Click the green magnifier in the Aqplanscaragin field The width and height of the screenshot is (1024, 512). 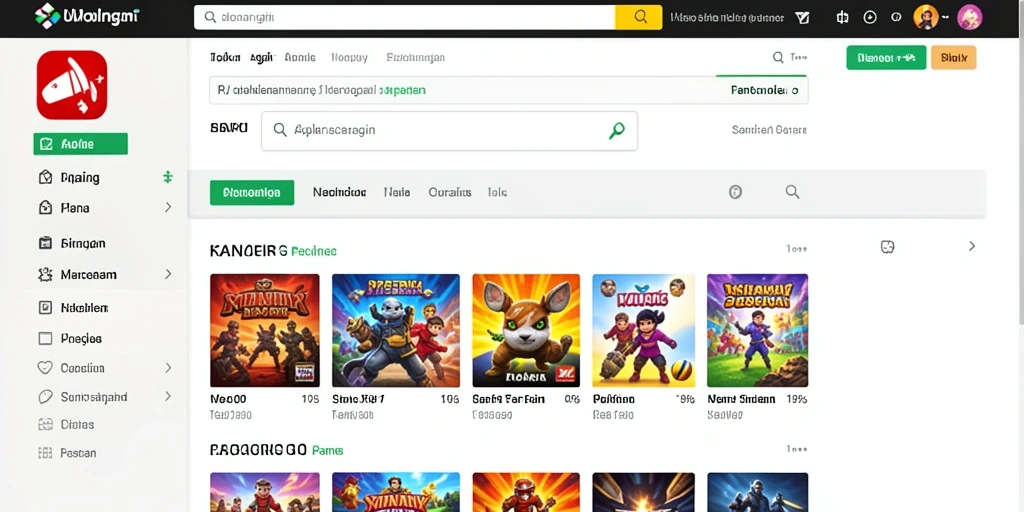point(616,131)
